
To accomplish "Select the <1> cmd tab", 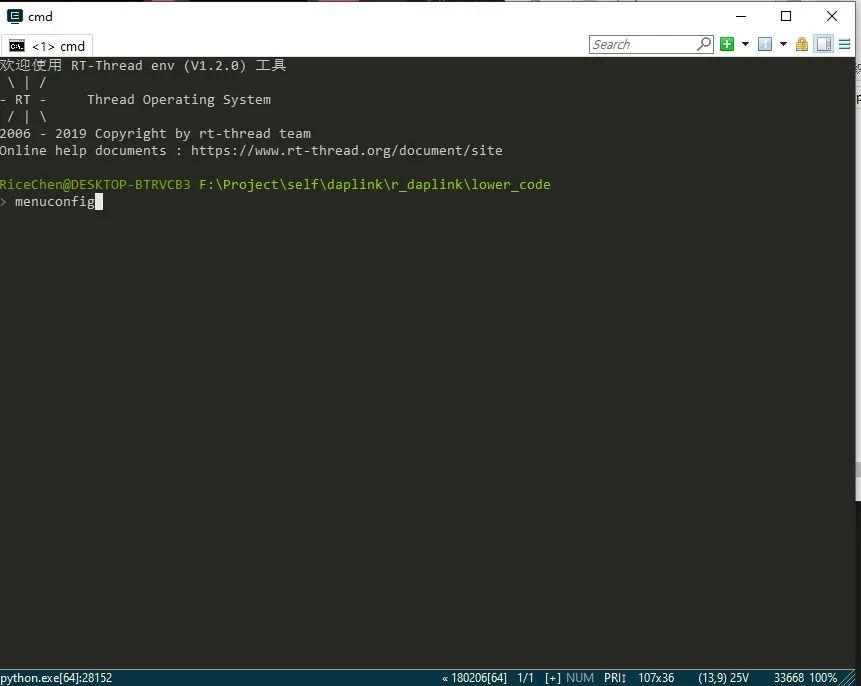I will [x=47, y=46].
